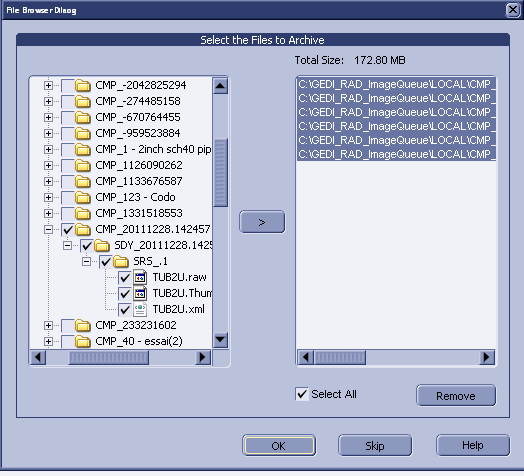The width and height of the screenshot is (524, 476).
Task: Click the CMP_-2042825294 folder icon
Action: click(83, 85)
